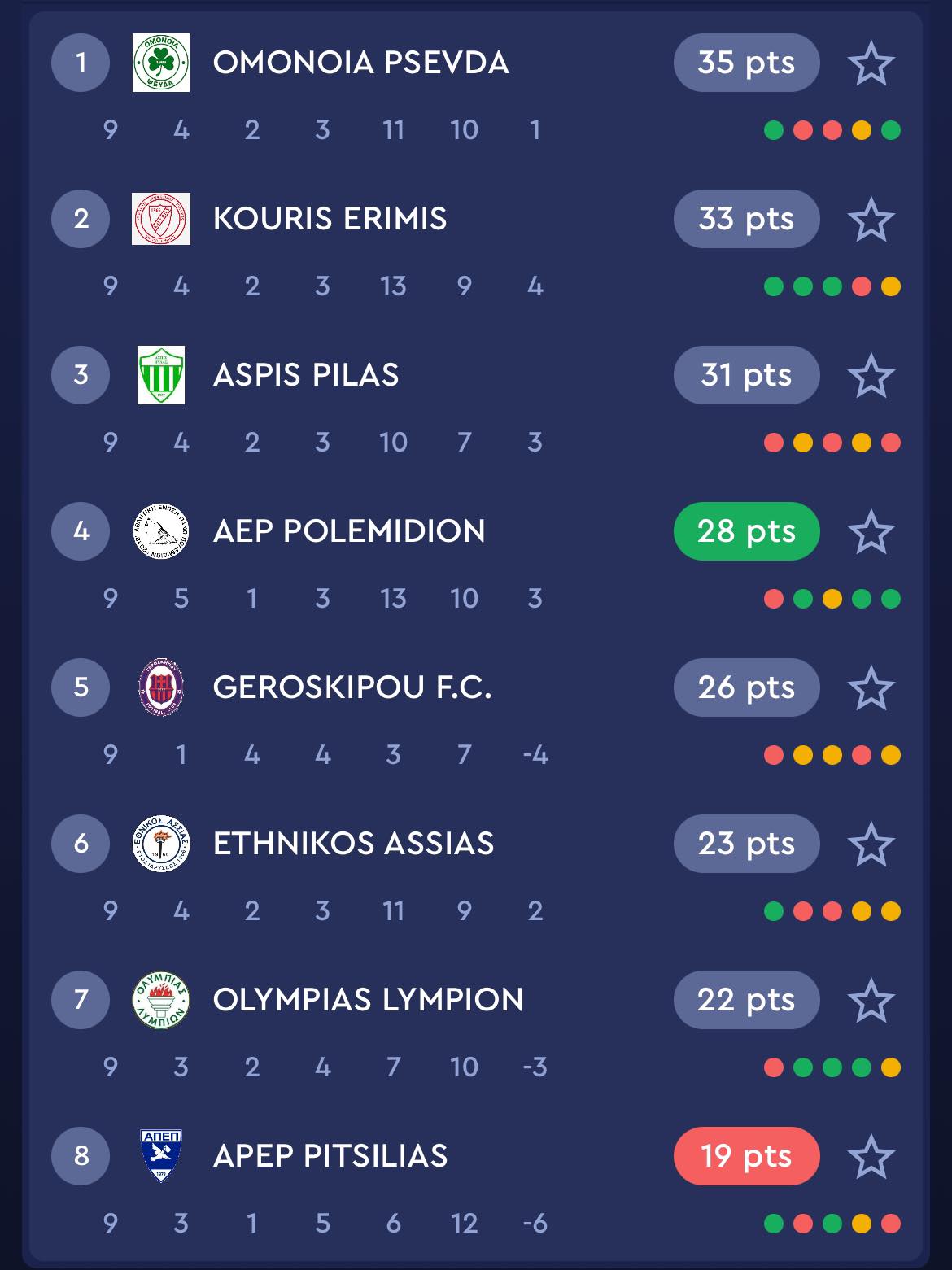Click the green 28 pts badge
Image resolution: width=952 pixels, height=1270 pixels.
(747, 531)
